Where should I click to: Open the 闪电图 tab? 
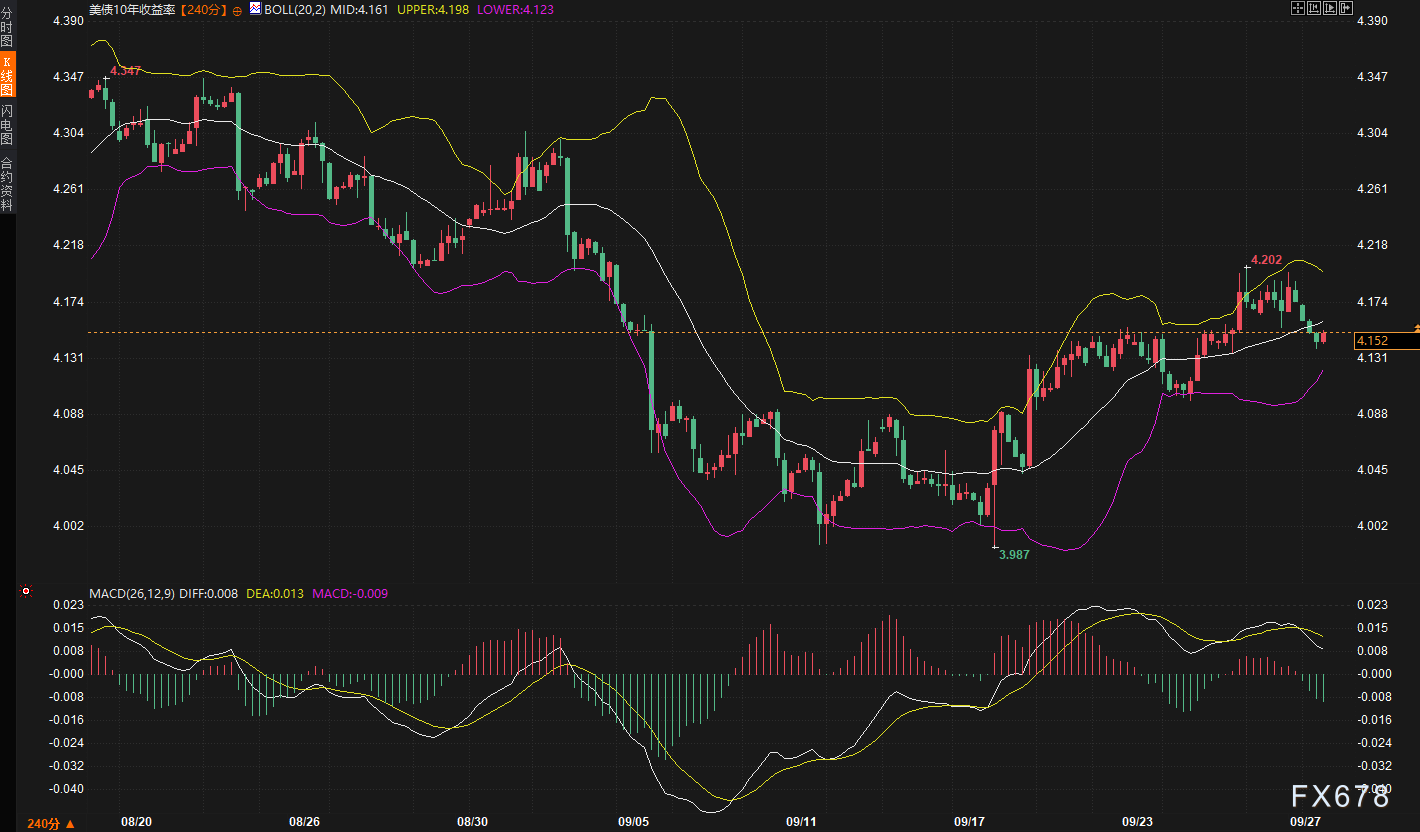(7, 124)
